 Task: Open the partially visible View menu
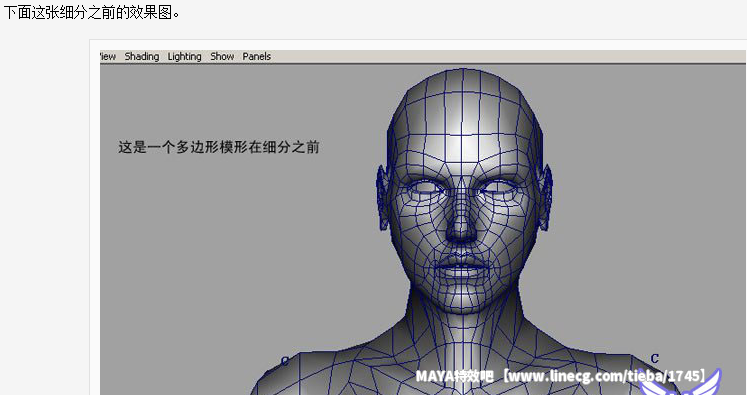click(x=108, y=57)
